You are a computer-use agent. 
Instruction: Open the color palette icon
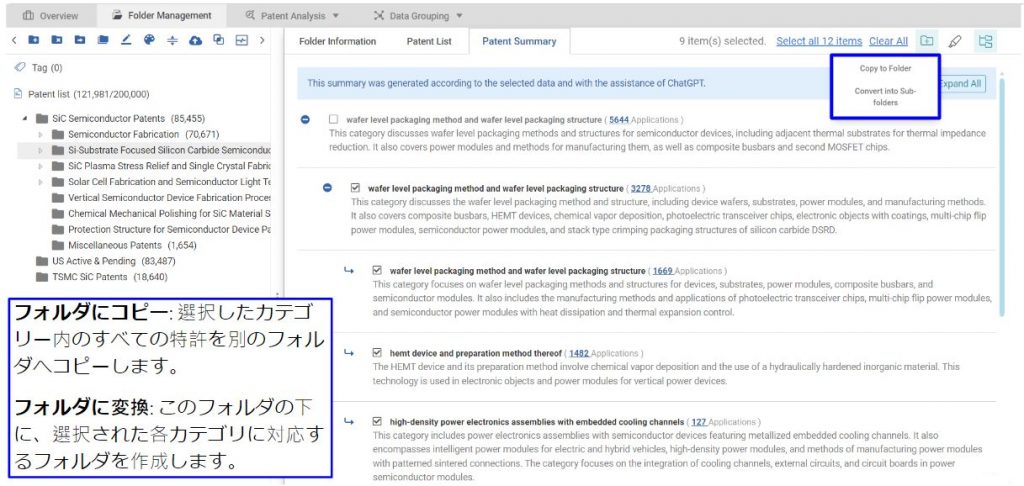(149, 40)
